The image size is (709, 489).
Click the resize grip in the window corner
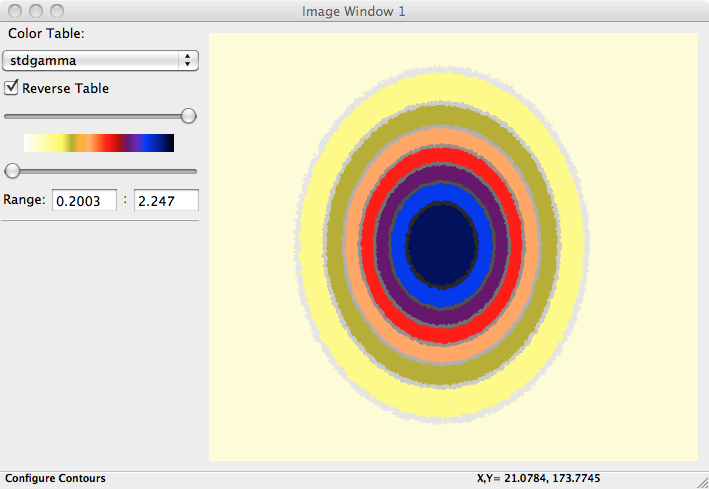pyautogui.click(x=701, y=481)
